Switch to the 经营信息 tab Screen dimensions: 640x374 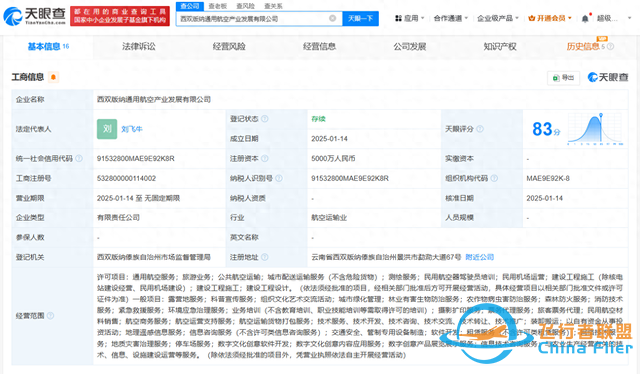pos(319,47)
